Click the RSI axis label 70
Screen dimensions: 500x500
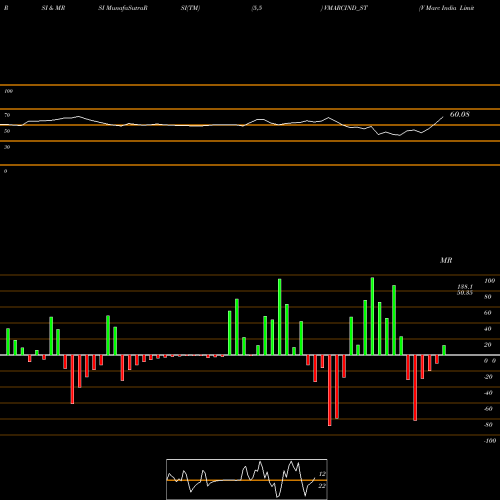pyautogui.click(x=7, y=115)
